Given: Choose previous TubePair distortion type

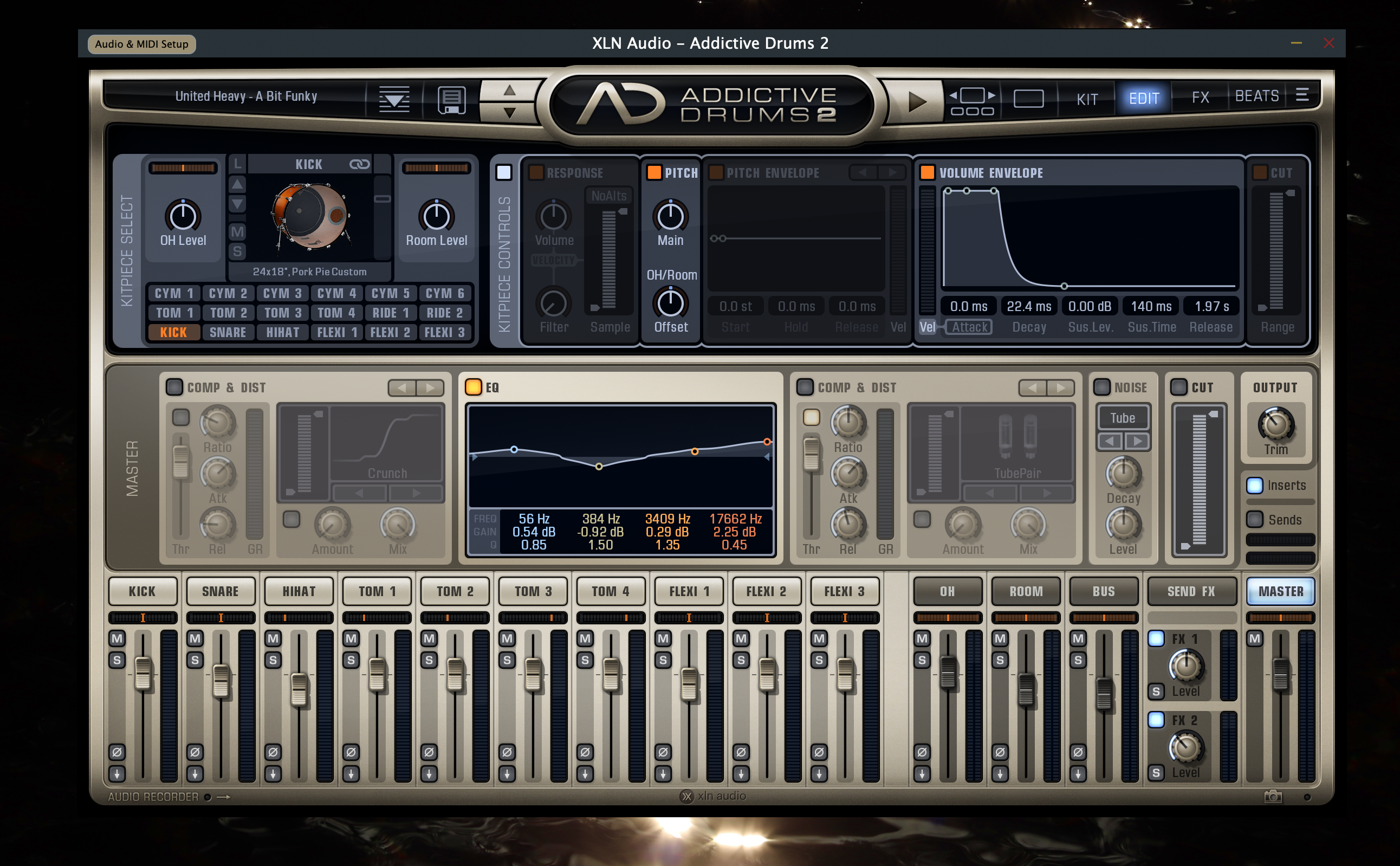Looking at the screenshot, I should pos(989,493).
